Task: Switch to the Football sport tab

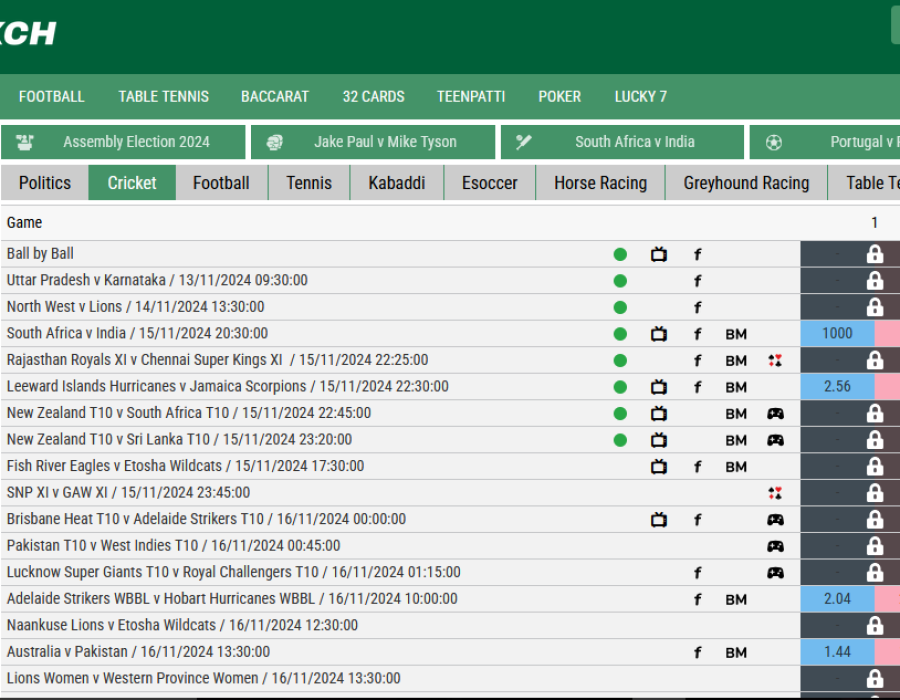Action: click(221, 183)
